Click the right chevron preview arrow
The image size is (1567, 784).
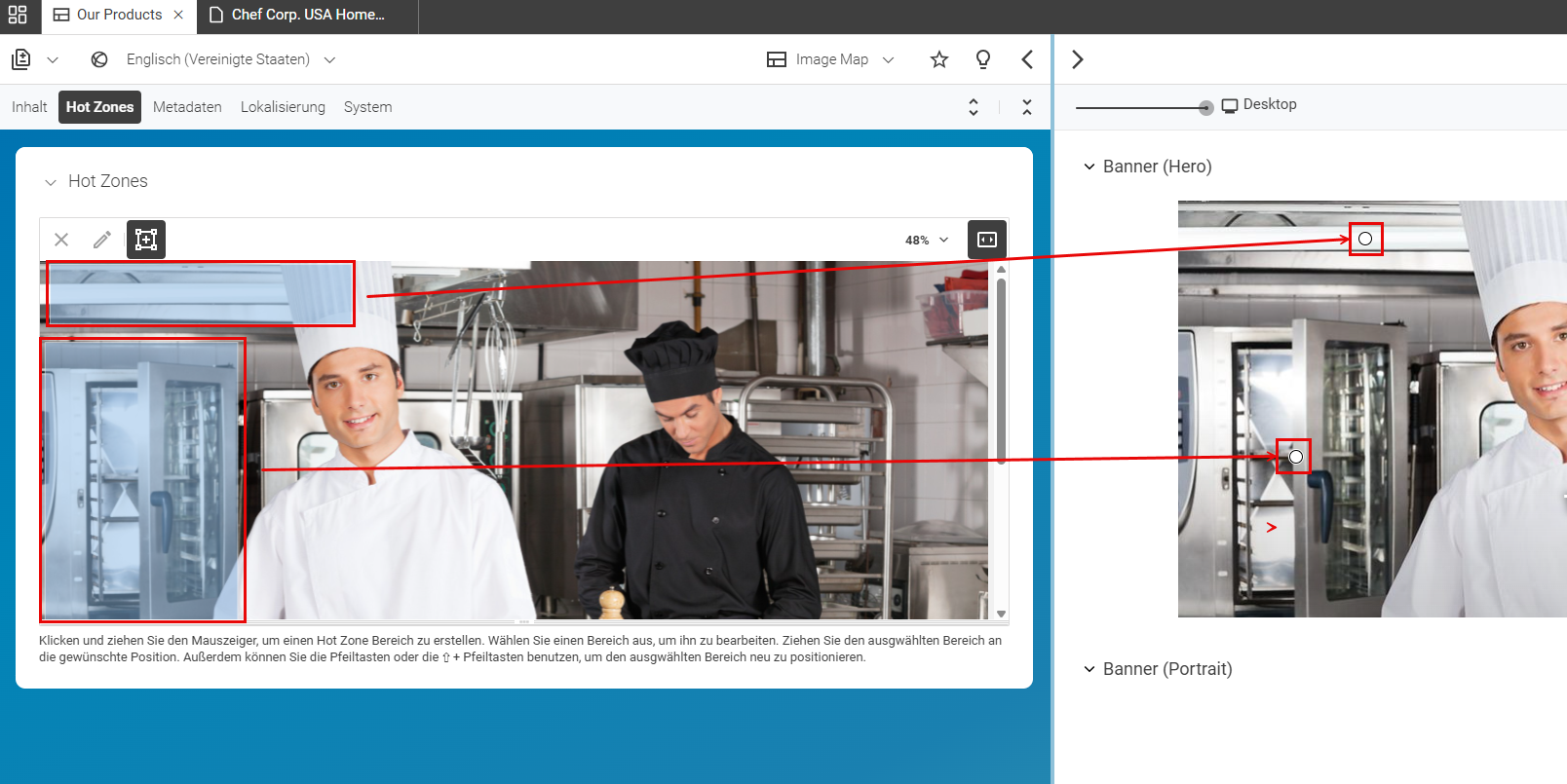coord(1078,59)
